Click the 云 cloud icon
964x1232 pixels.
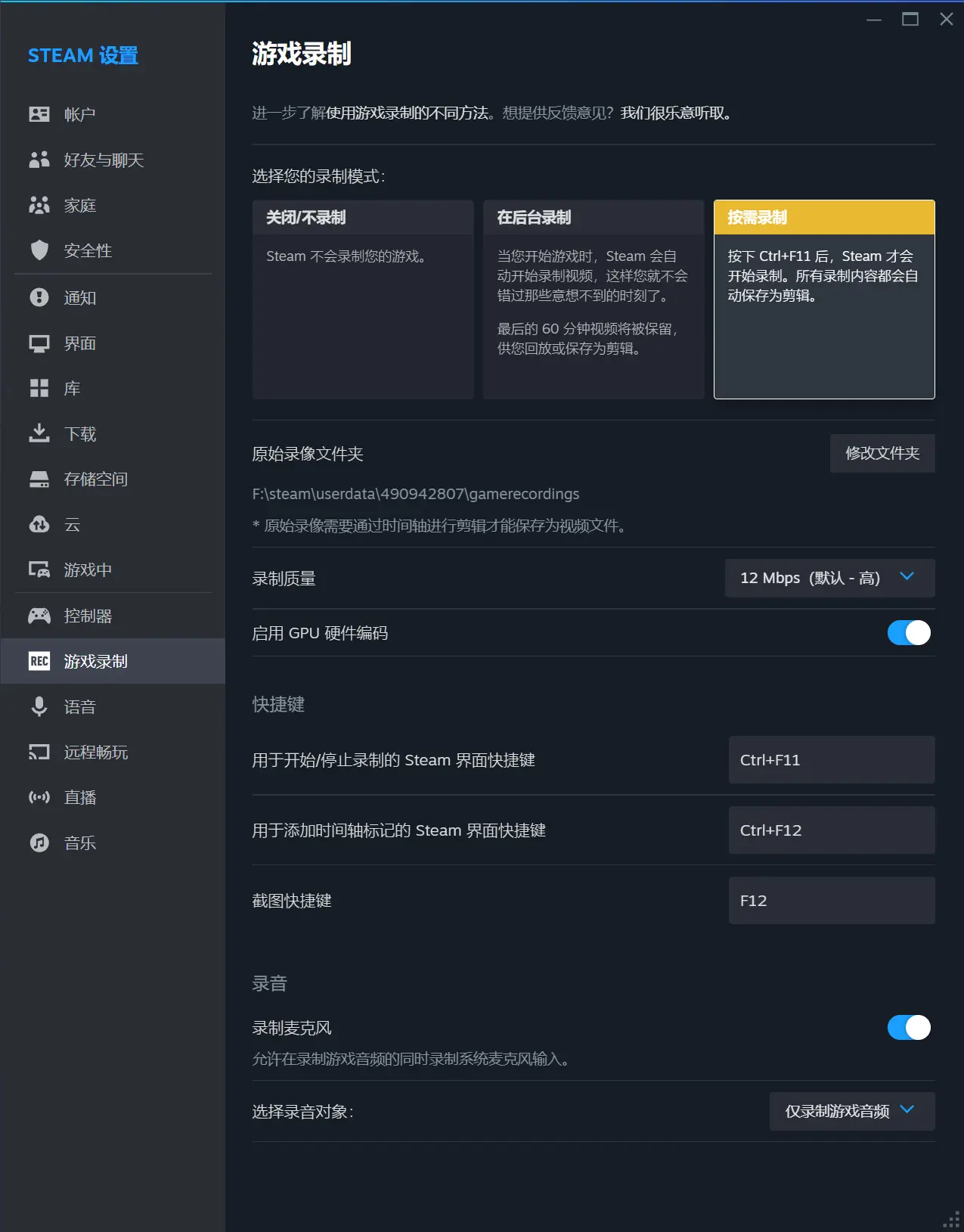pyautogui.click(x=39, y=524)
